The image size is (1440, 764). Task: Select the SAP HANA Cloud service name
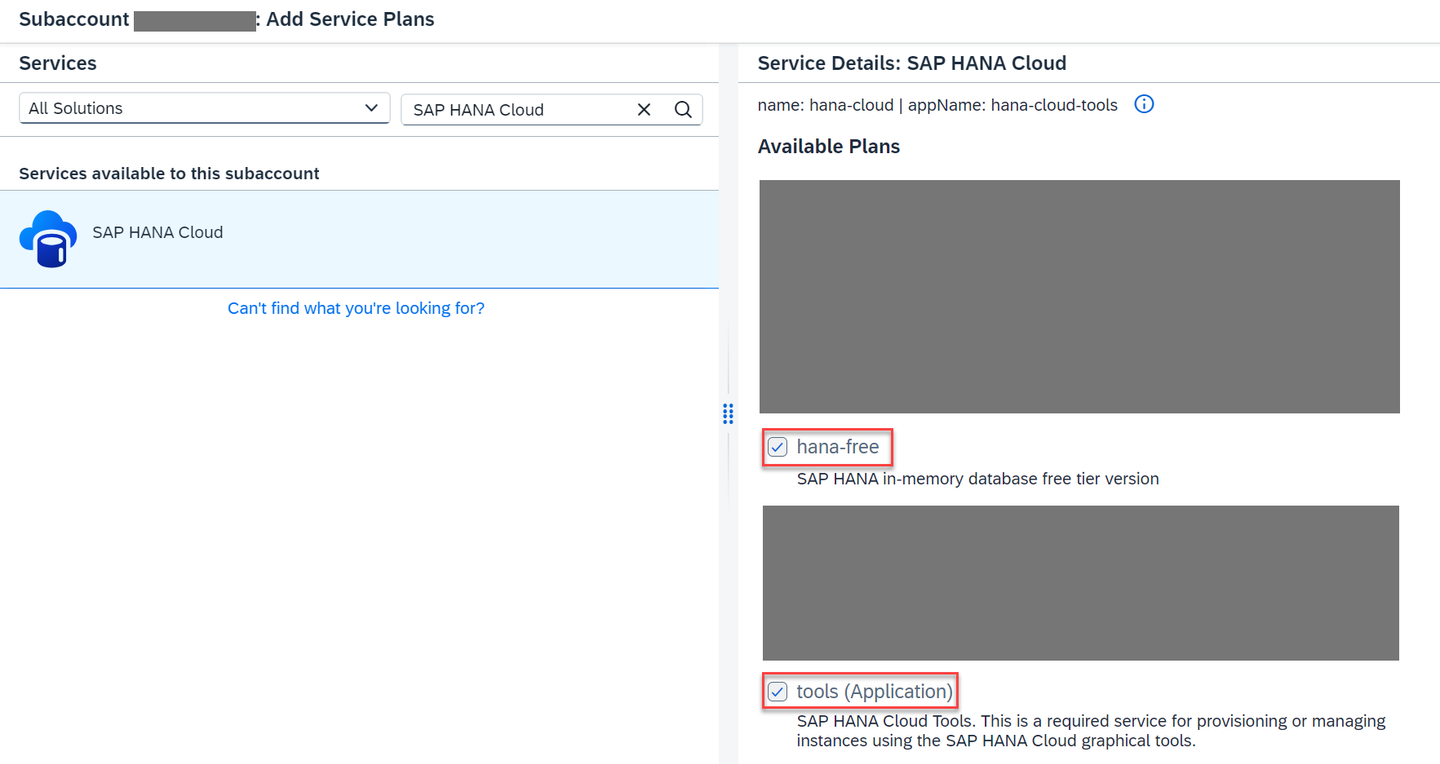tap(157, 232)
